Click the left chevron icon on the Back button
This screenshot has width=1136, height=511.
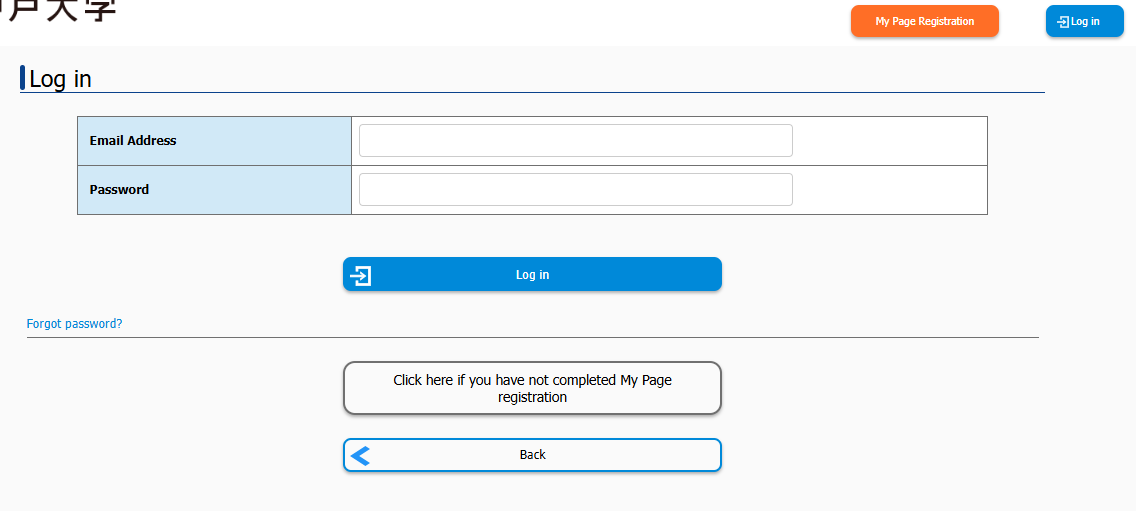[361, 455]
